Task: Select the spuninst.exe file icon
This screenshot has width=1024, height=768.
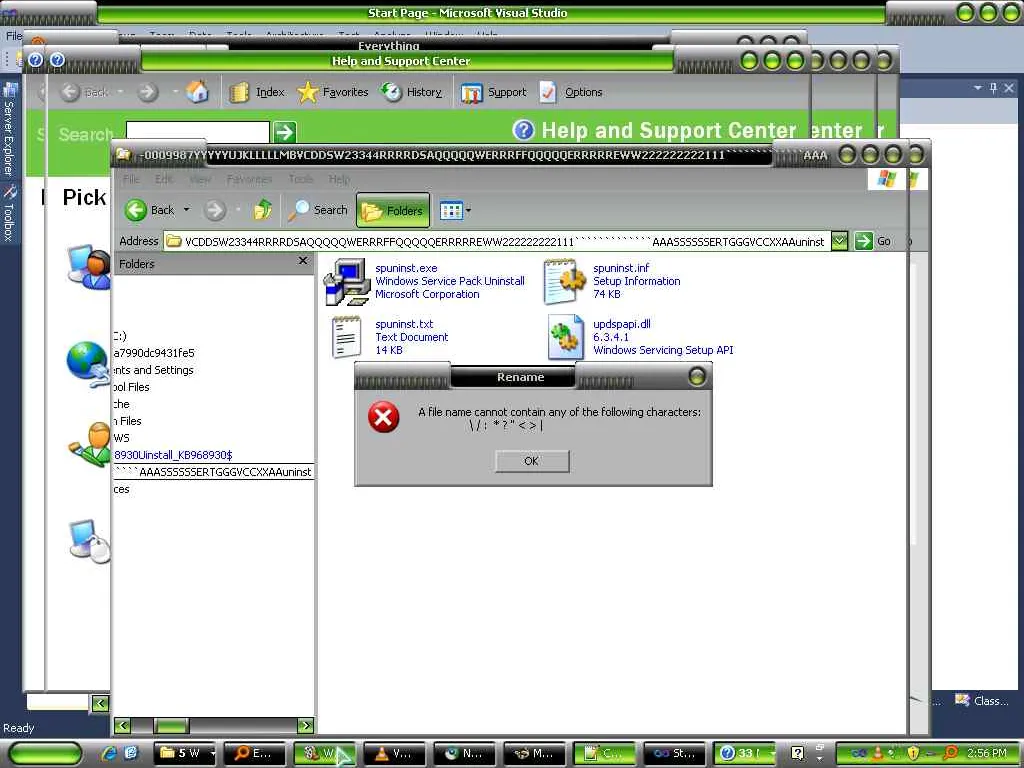Action: click(x=347, y=282)
